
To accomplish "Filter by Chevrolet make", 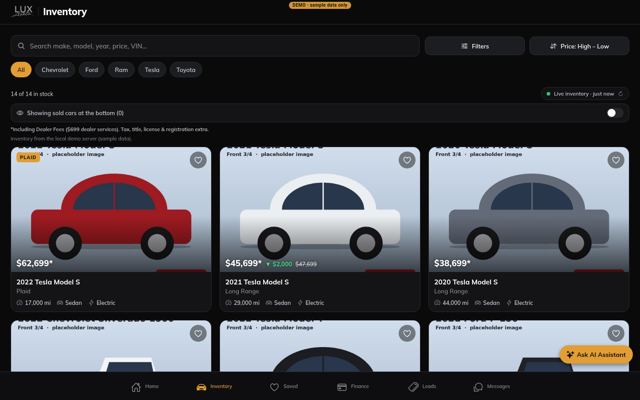I will click(55, 70).
